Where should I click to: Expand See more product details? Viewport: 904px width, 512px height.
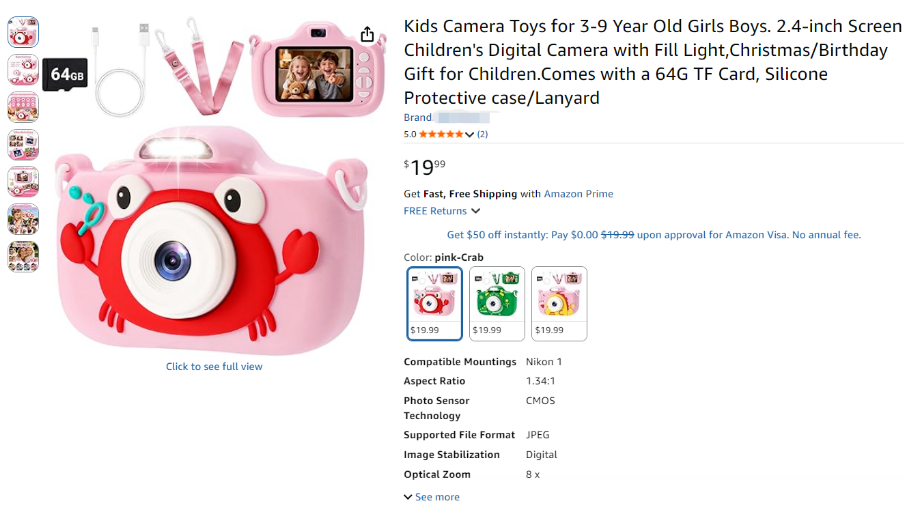point(432,497)
